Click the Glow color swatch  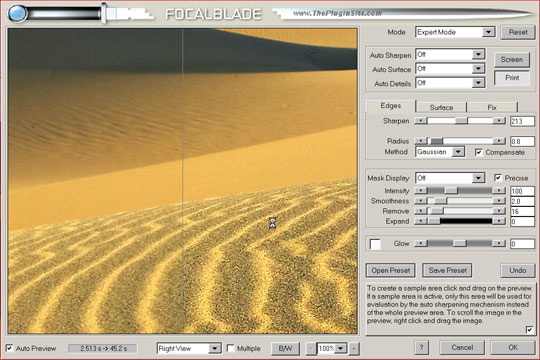tap(375, 244)
